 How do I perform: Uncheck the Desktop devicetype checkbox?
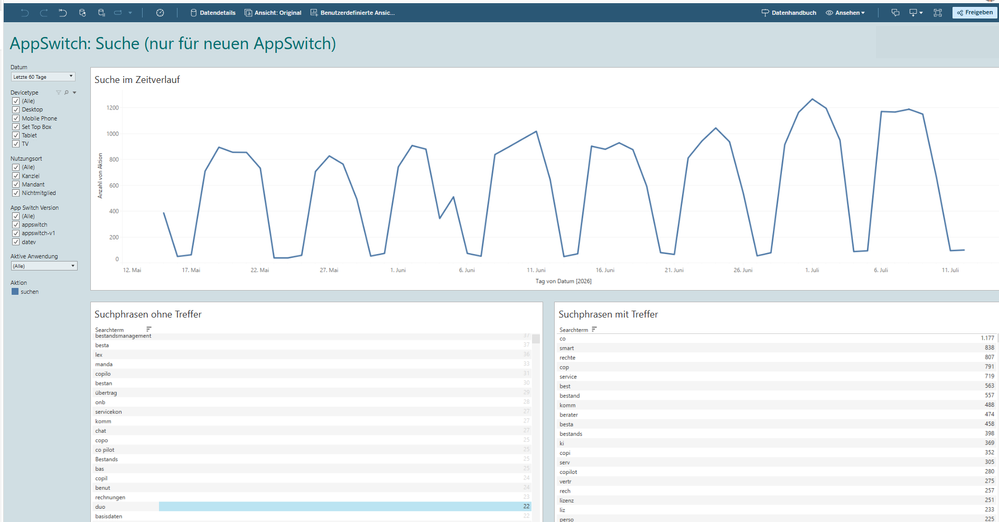16,110
